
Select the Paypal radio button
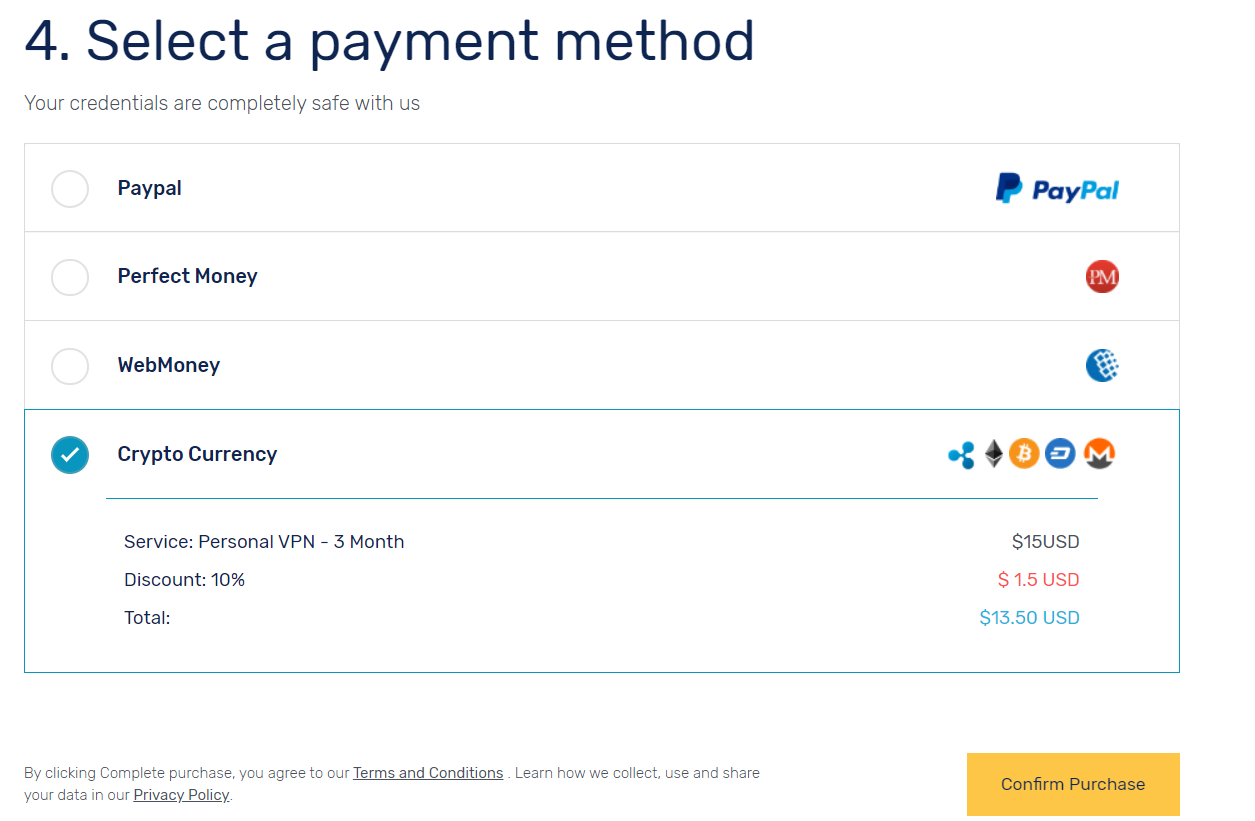click(x=70, y=188)
